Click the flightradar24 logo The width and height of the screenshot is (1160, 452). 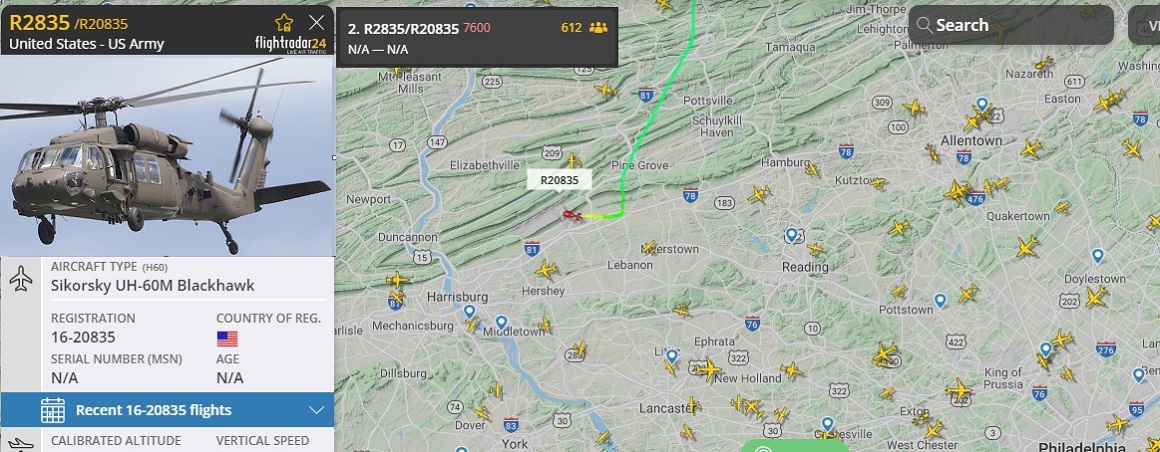(x=291, y=44)
